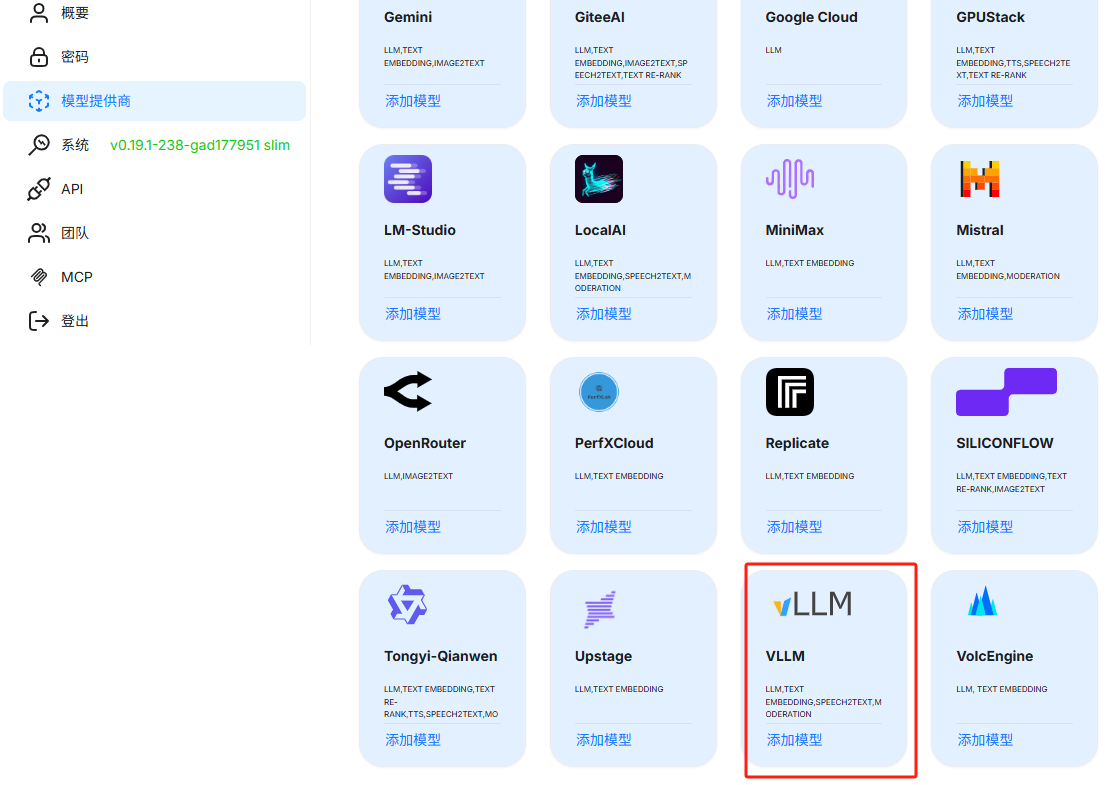The height and width of the screenshot is (785, 1106).
Task: Click the 团队 people icon
Action: [39, 233]
